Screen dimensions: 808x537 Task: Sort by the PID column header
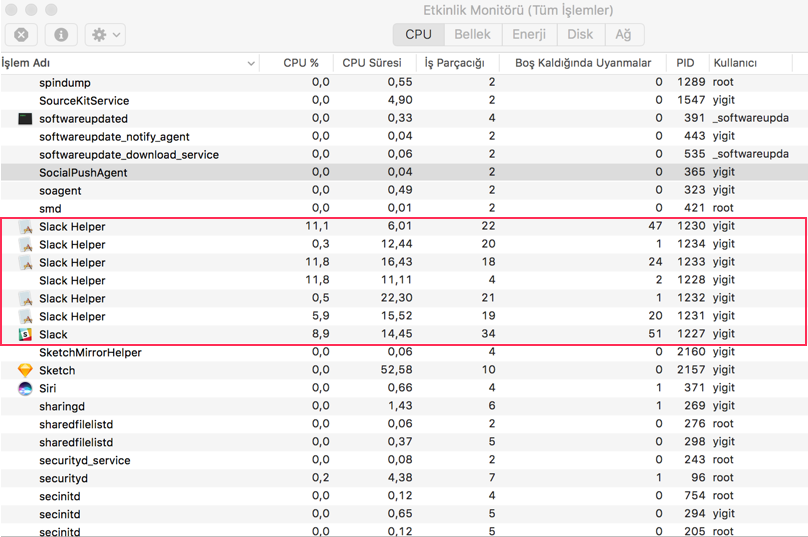click(x=687, y=63)
